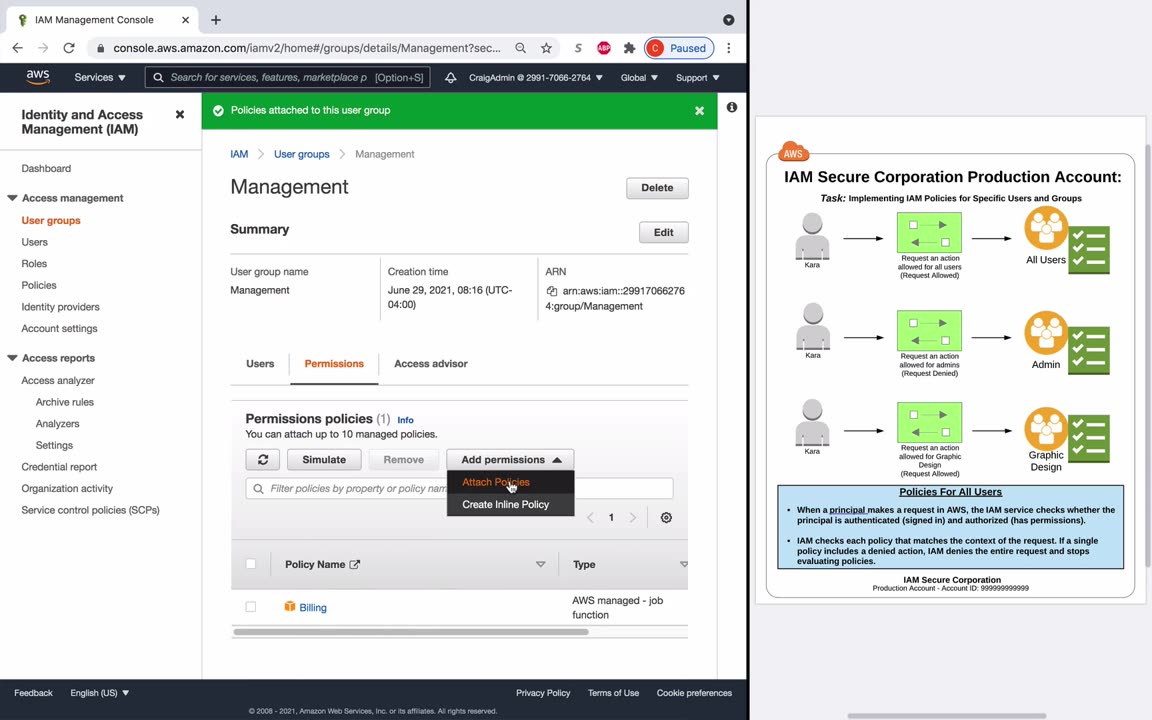1152x720 pixels.
Task: Click the horizontal table scrollbar
Action: [x=411, y=632]
